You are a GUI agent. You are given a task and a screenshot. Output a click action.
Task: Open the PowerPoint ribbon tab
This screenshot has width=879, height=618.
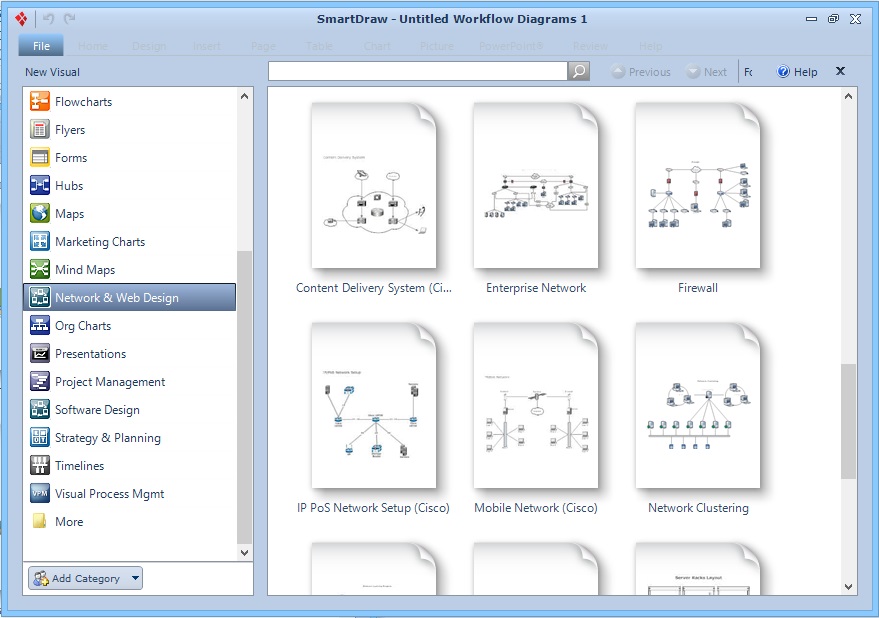click(511, 46)
